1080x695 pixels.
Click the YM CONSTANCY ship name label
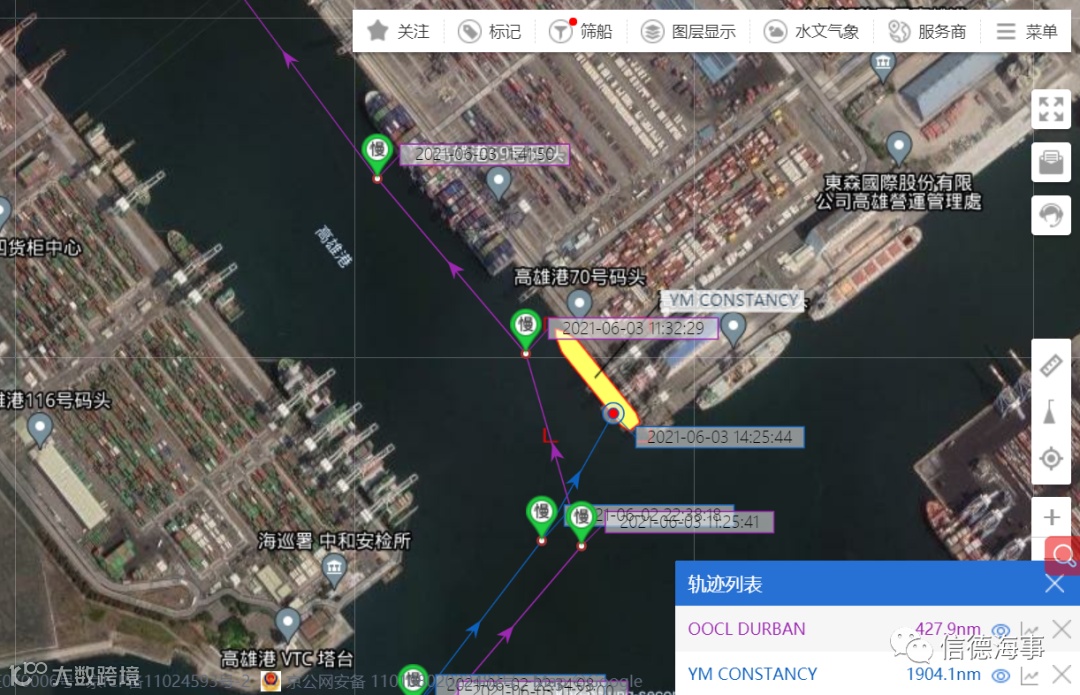coord(733,300)
